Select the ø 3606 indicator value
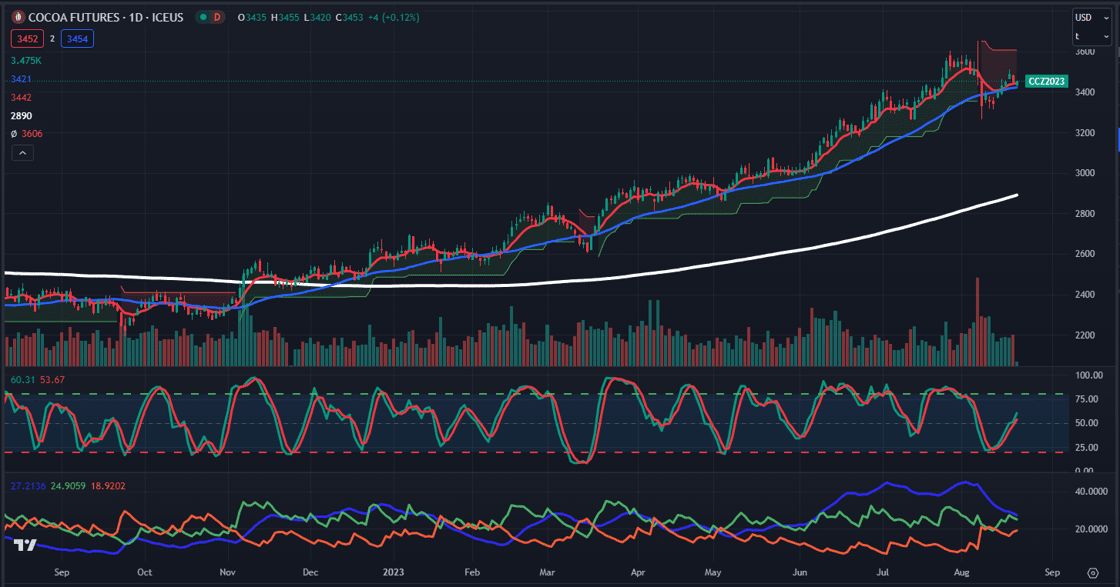The height and width of the screenshot is (587, 1120). (26, 134)
